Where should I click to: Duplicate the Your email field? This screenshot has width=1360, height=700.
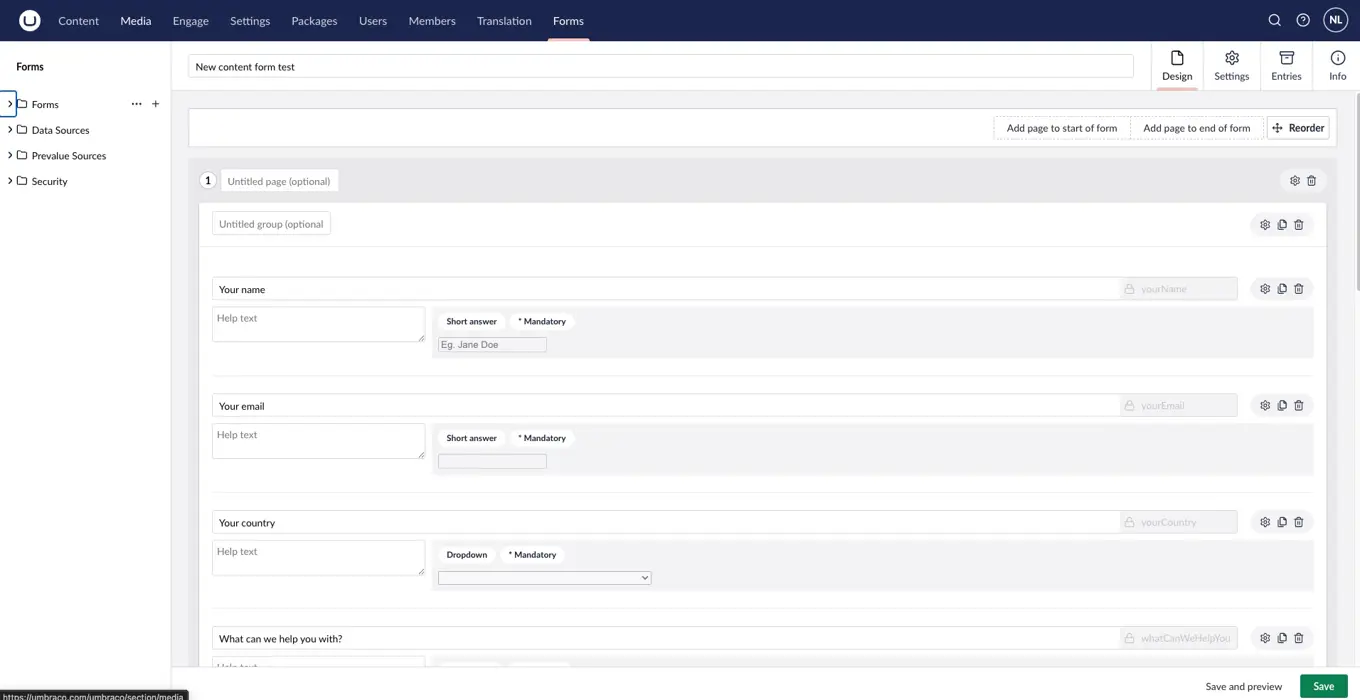pyautogui.click(x=1281, y=404)
